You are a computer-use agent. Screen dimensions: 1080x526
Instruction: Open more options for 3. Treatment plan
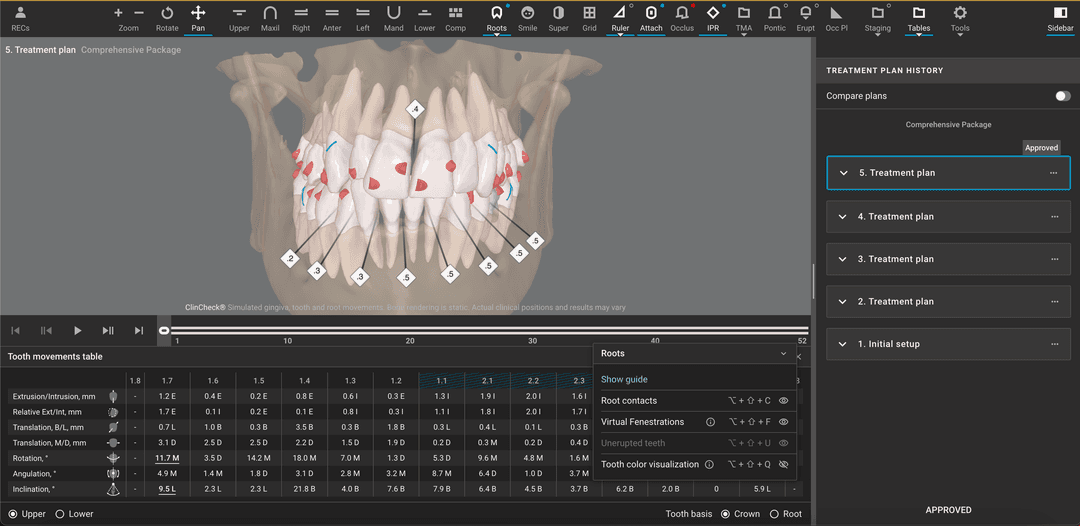click(x=1053, y=259)
